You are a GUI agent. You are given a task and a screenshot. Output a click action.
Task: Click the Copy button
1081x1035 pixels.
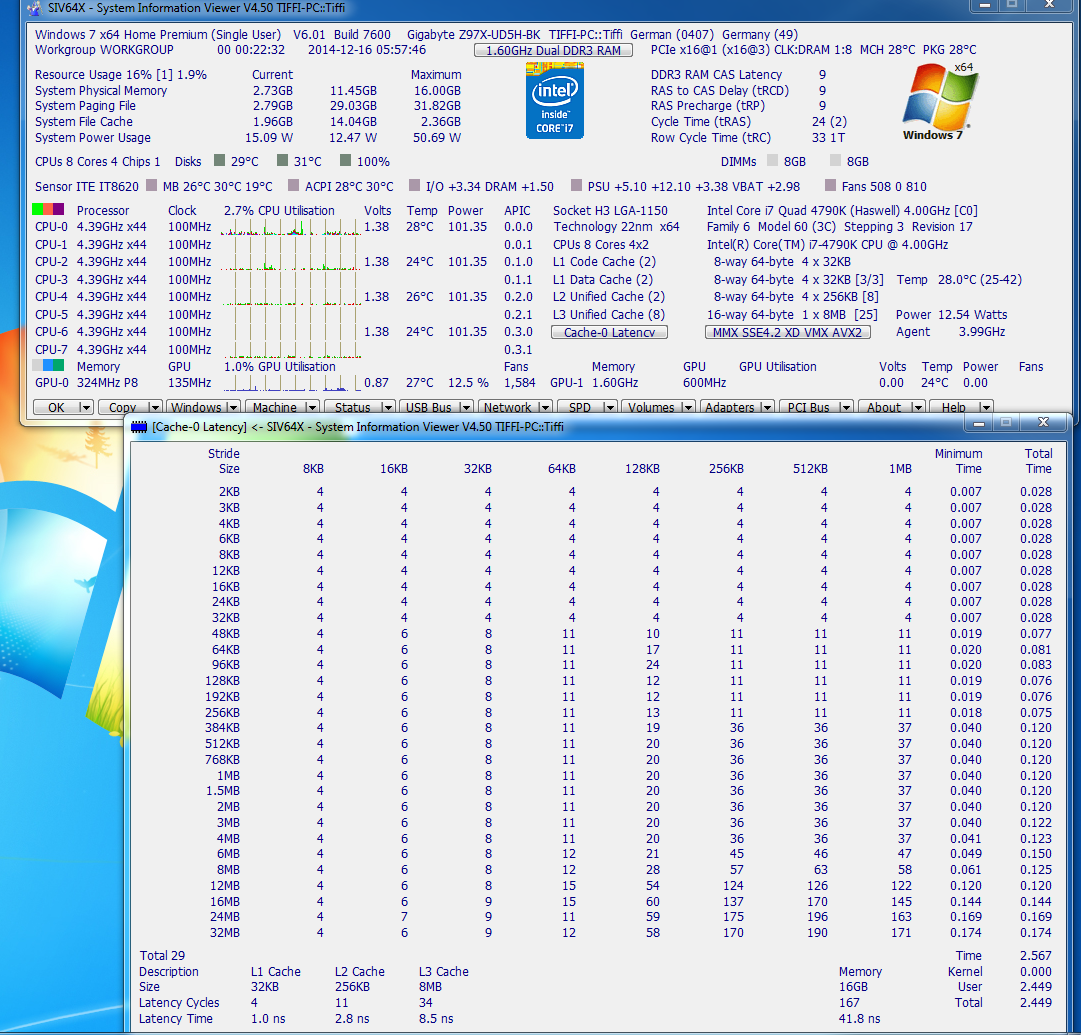pos(123,407)
